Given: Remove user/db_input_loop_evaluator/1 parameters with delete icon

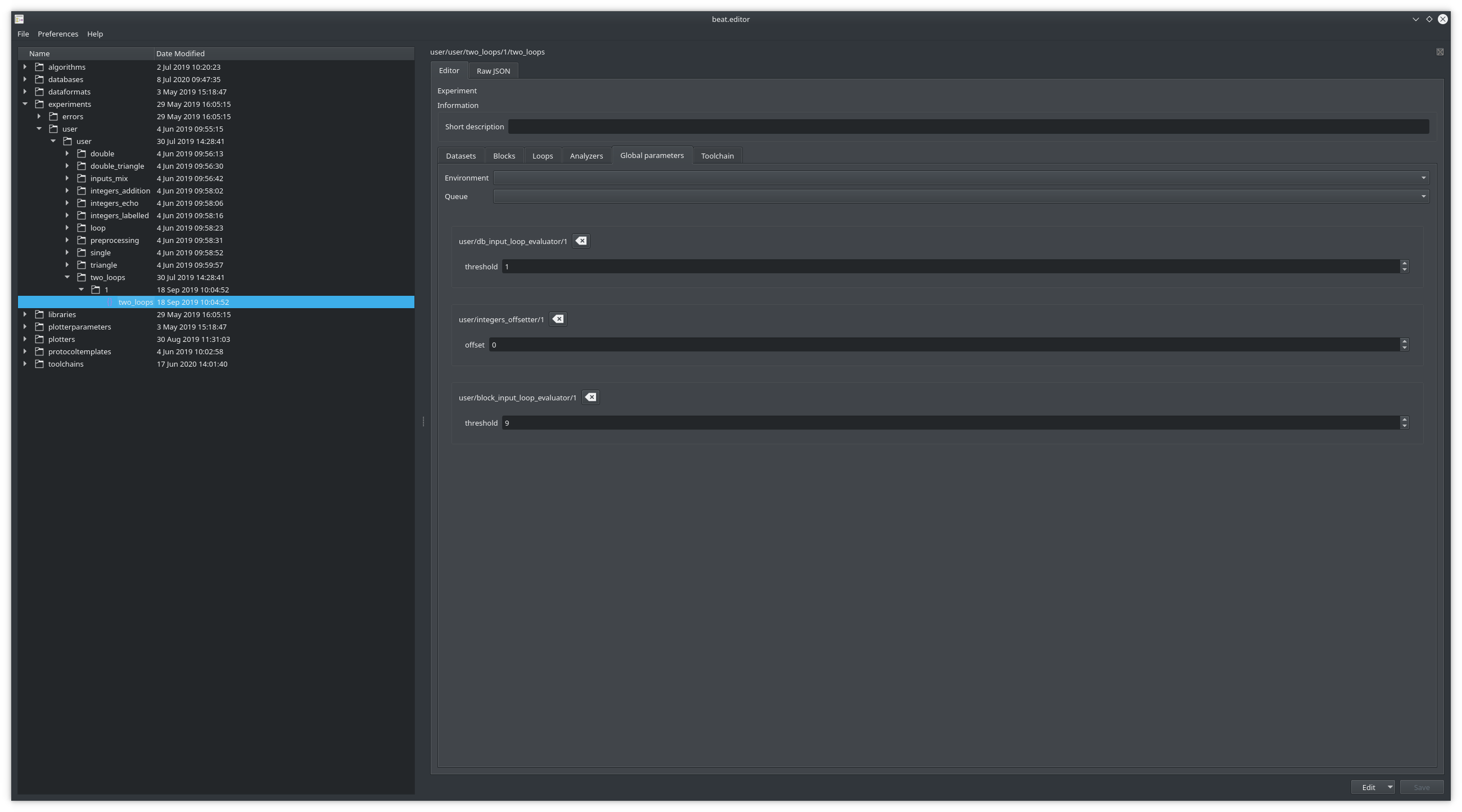Looking at the screenshot, I should point(581,241).
